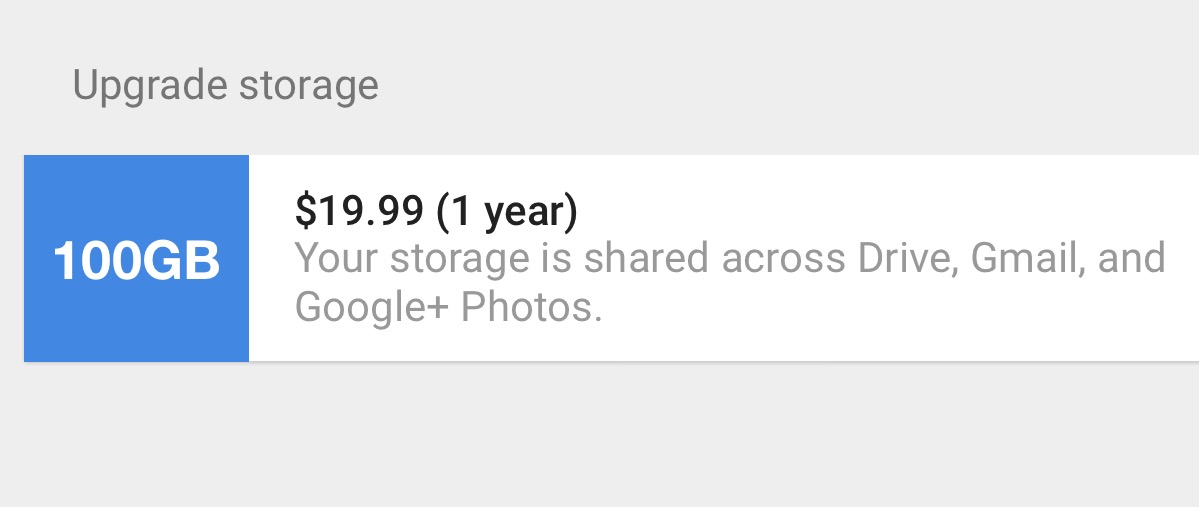Click the word storage in the heading
The height and width of the screenshot is (507, 1199).
[x=309, y=86]
